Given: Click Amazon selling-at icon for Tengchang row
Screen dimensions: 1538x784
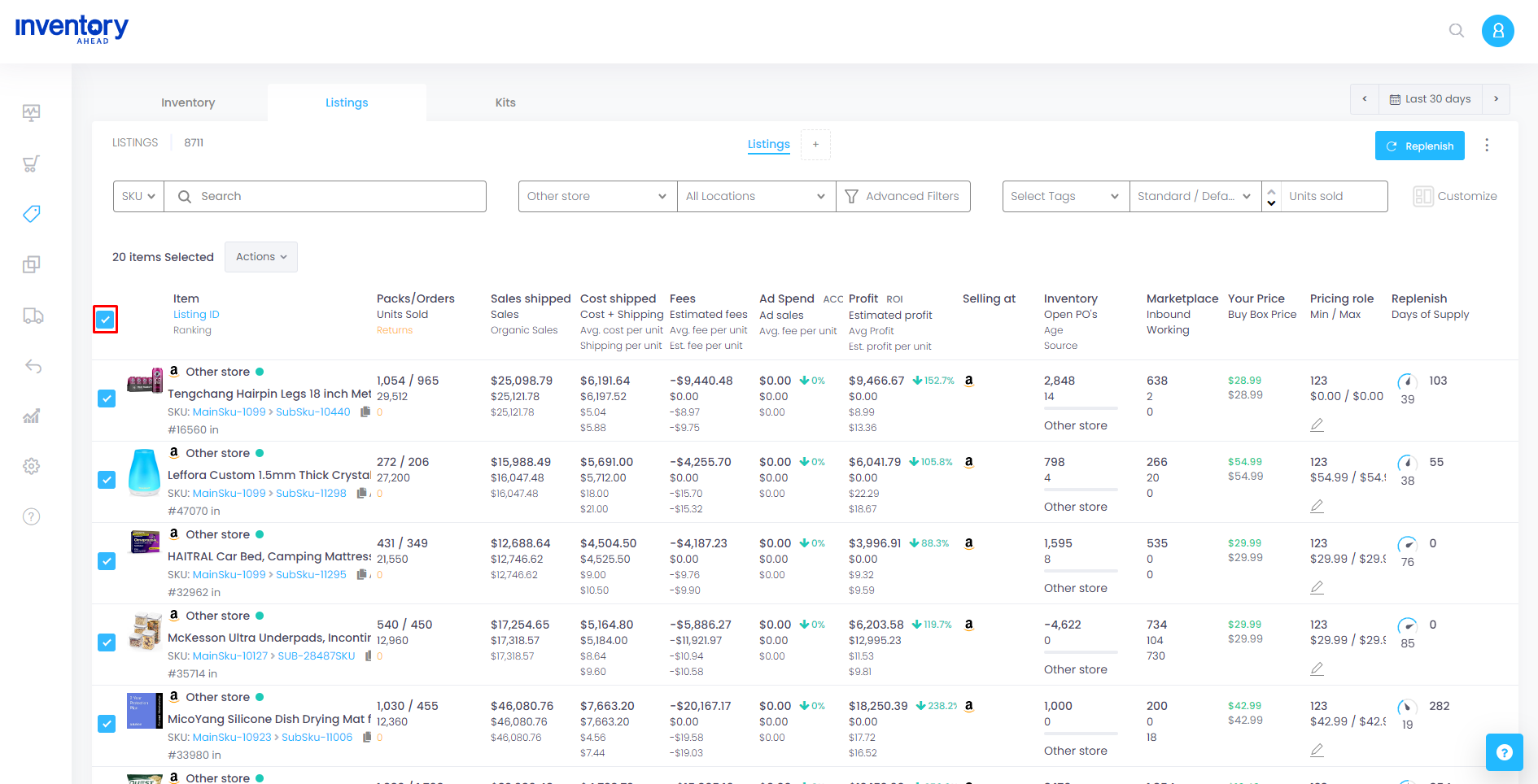Looking at the screenshot, I should pos(968,381).
